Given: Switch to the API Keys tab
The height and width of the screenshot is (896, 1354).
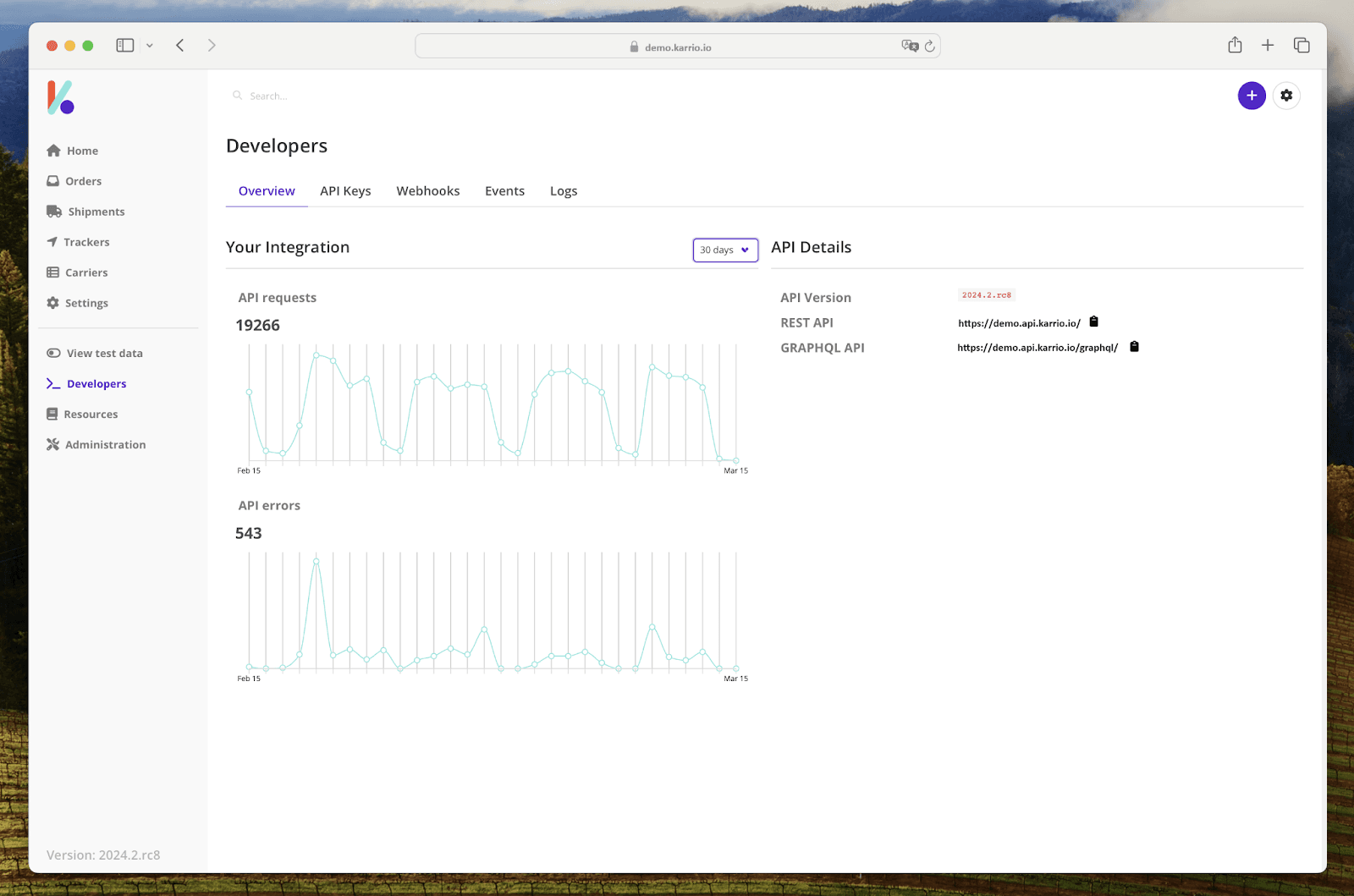Looking at the screenshot, I should click(x=345, y=191).
